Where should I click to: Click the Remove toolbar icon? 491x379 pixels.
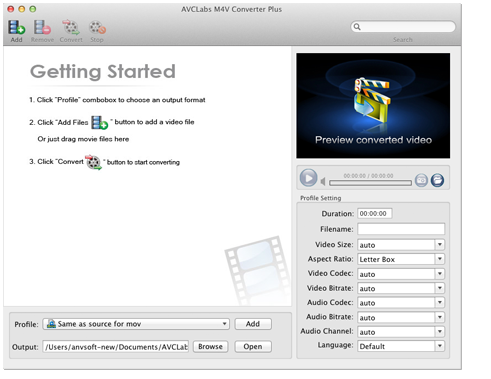click(x=42, y=28)
